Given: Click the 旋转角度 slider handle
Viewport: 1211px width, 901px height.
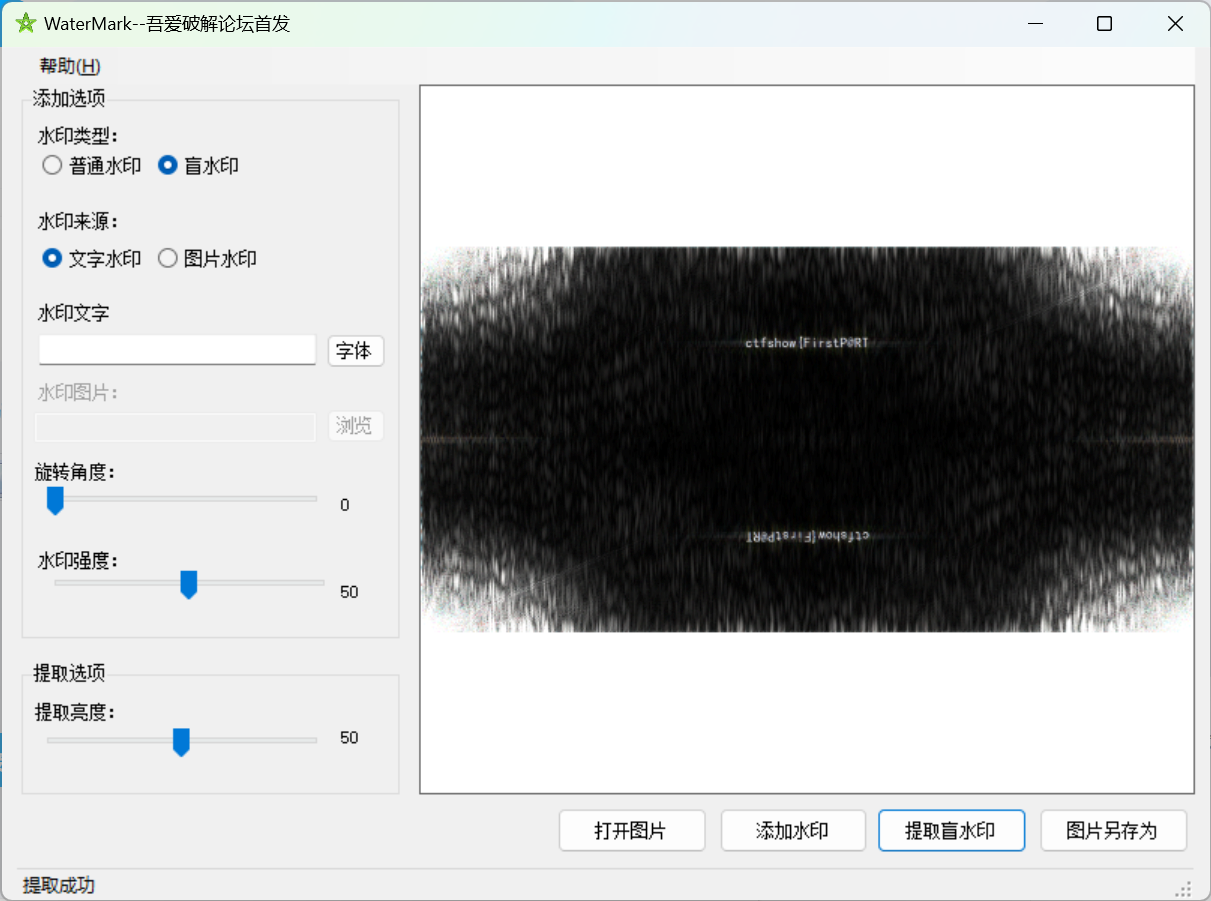Looking at the screenshot, I should click(56, 500).
